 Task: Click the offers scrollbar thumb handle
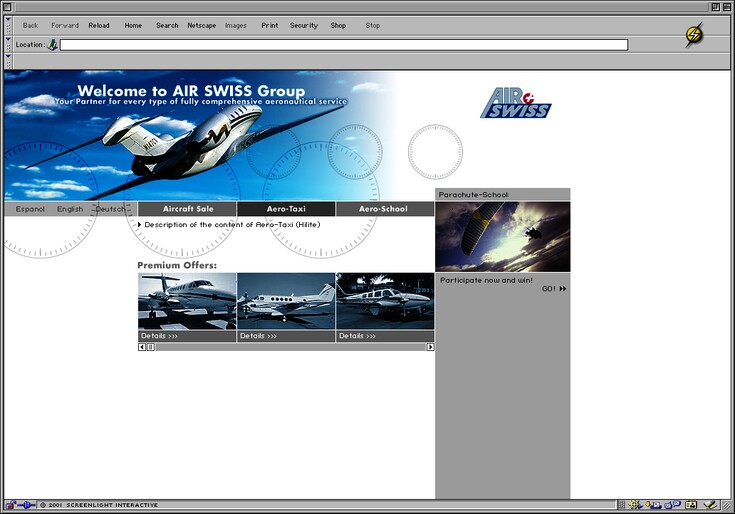[150, 347]
